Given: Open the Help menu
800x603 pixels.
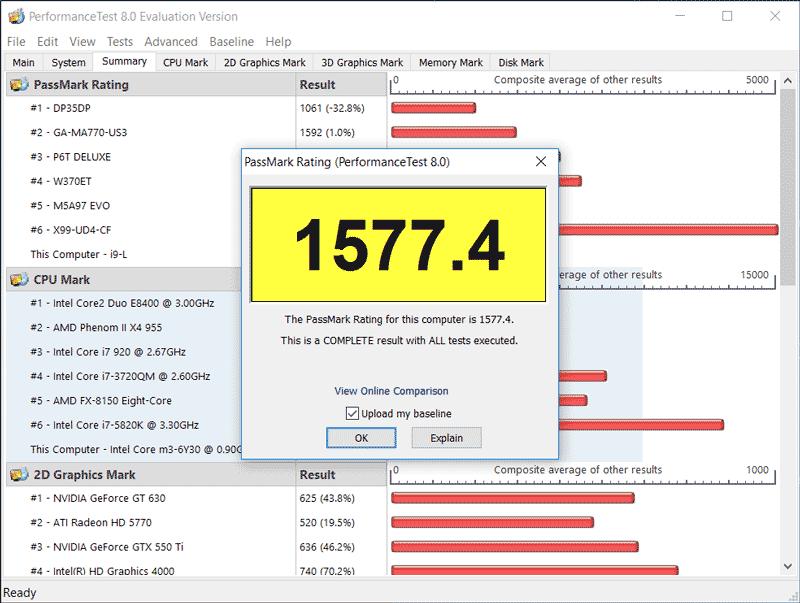Looking at the screenshot, I should pyautogui.click(x=278, y=41).
